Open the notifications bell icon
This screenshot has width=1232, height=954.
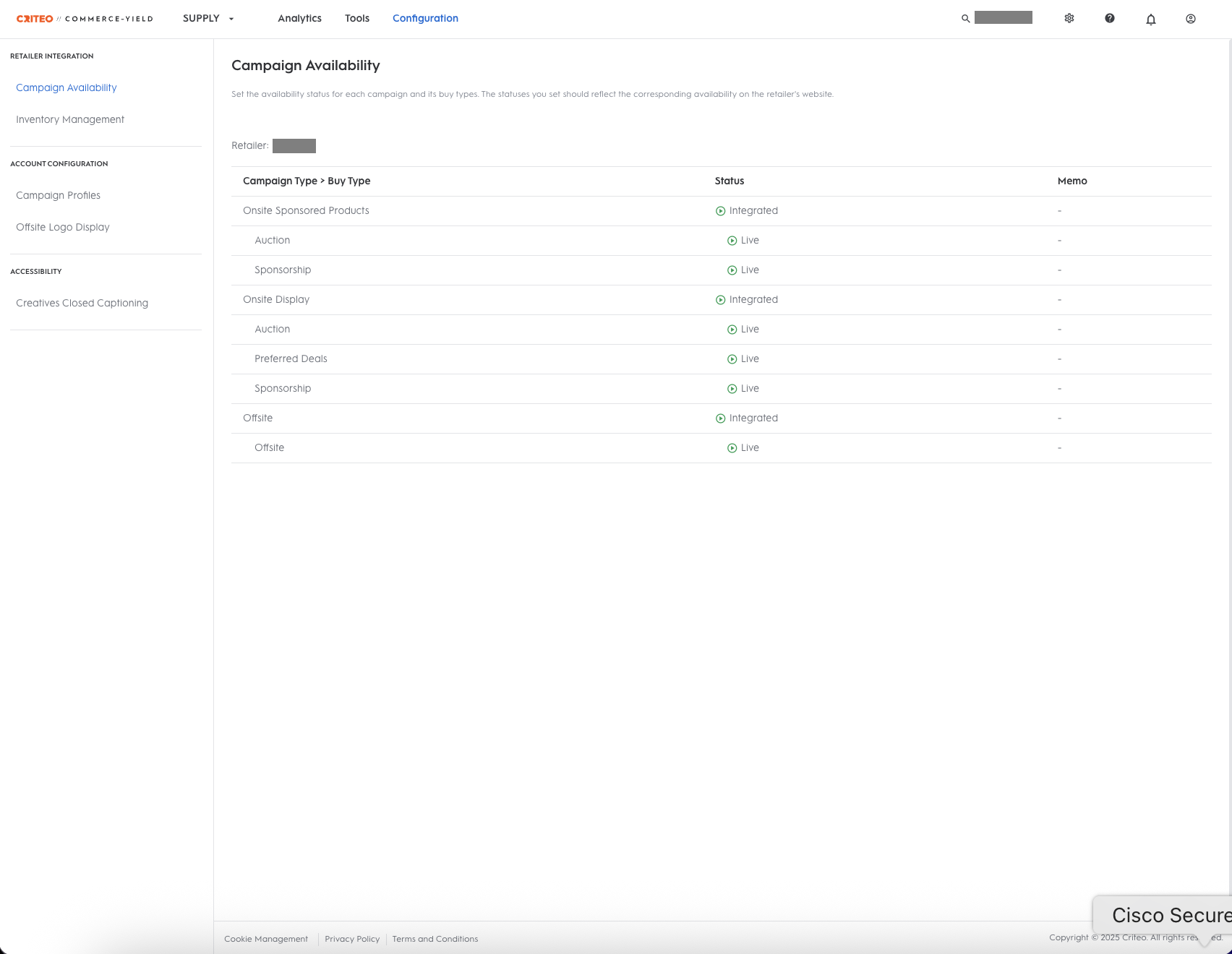1151,19
